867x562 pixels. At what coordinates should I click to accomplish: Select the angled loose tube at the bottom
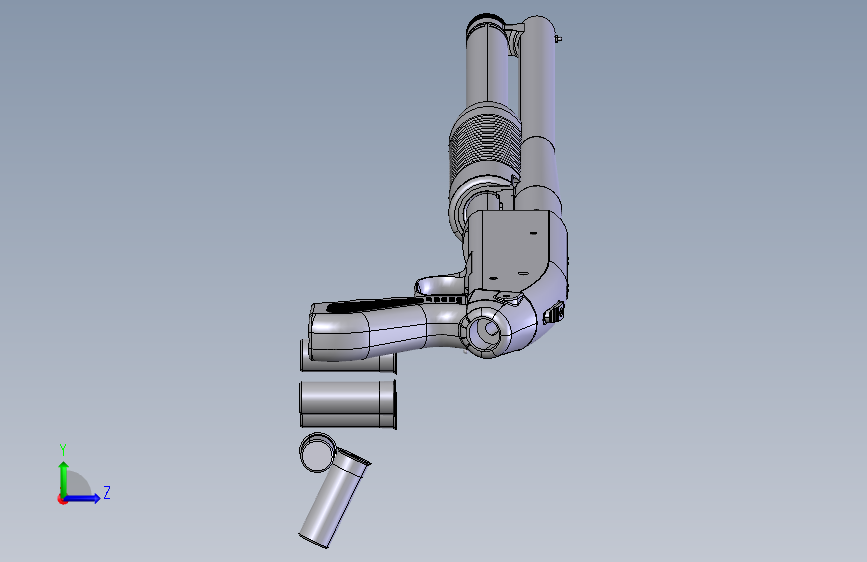[x=334, y=499]
